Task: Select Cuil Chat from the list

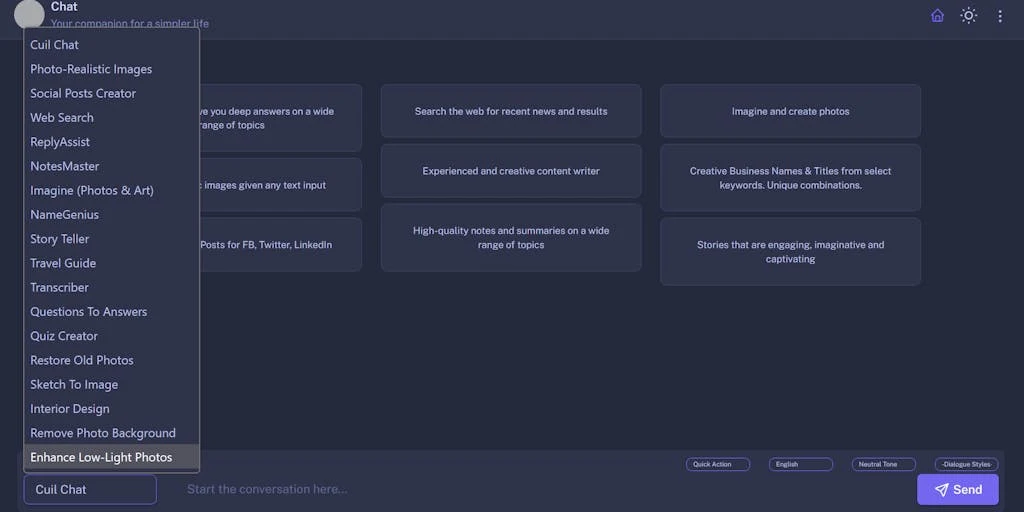Action: [111, 44]
